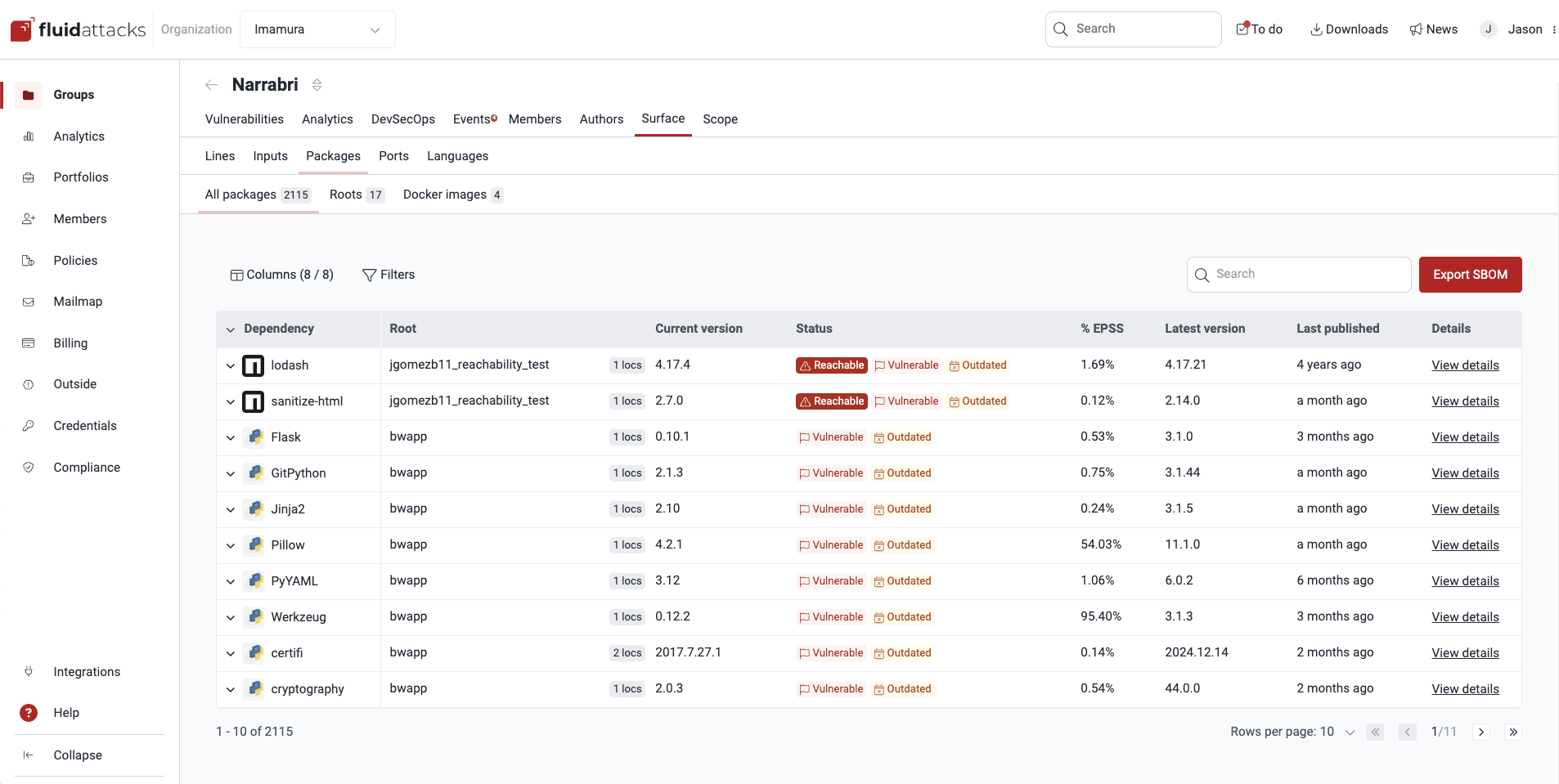Collapse the sidebar menu
The width and height of the screenshot is (1559, 784).
pos(78,755)
